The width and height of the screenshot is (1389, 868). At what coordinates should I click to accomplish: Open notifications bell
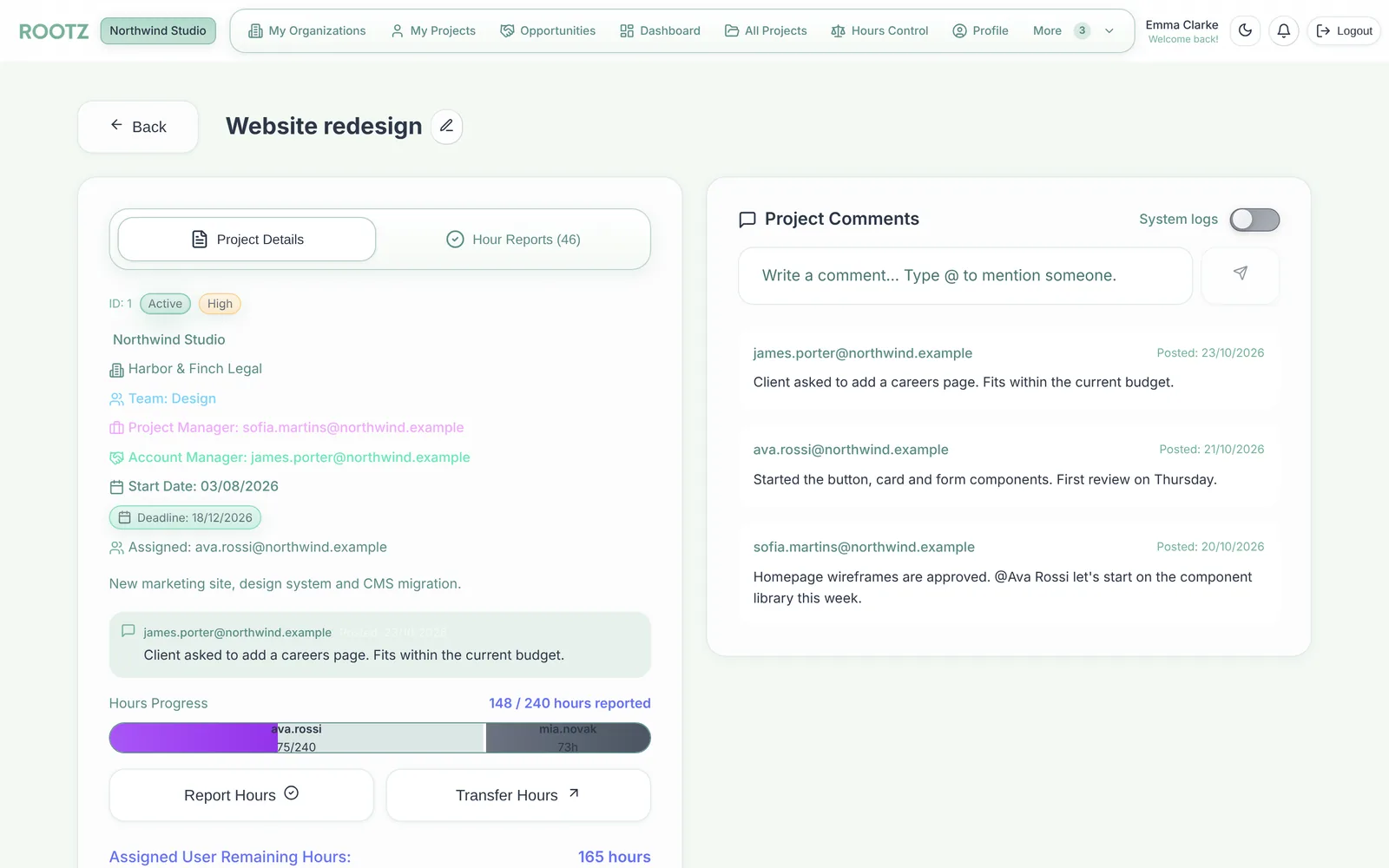pos(1283,30)
